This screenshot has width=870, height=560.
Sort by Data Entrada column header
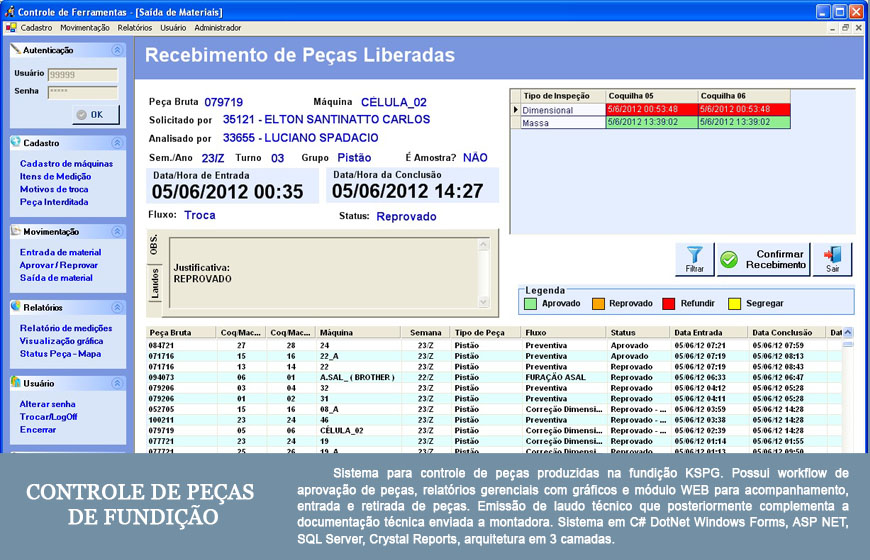pyautogui.click(x=709, y=332)
